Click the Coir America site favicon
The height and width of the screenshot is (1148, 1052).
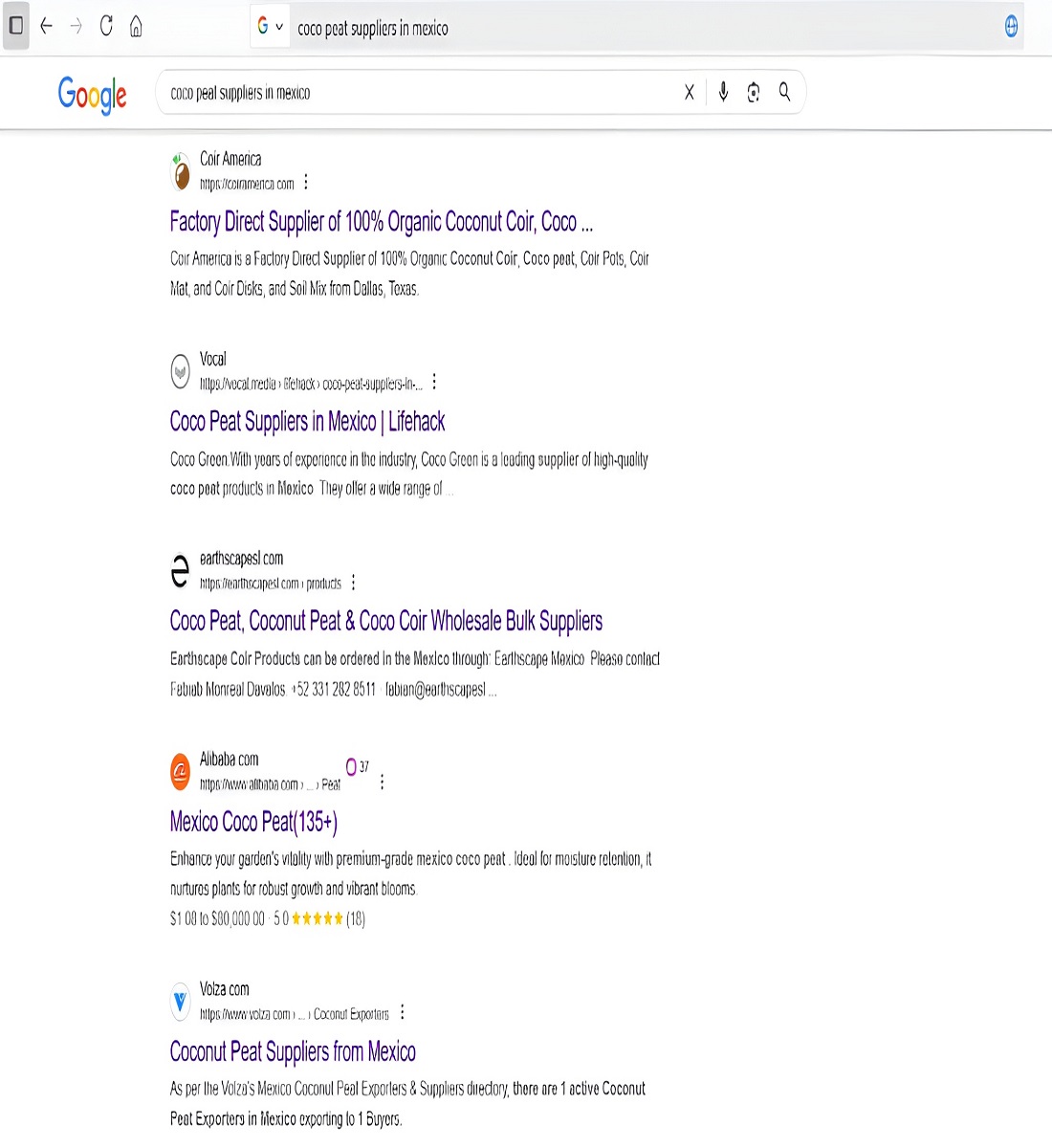point(180,172)
